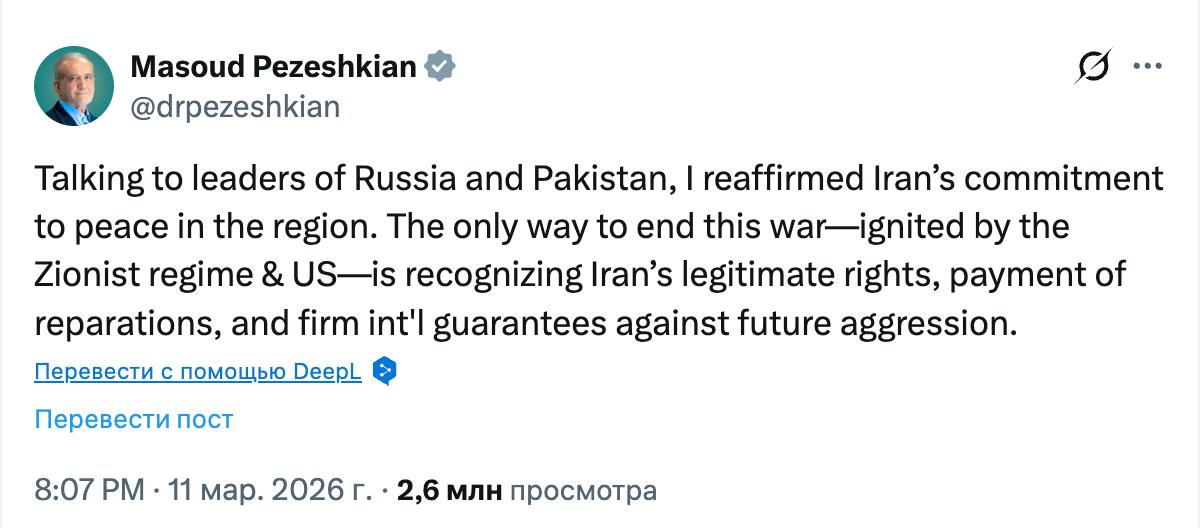Click the blue verified badge
Viewport: 1202px width, 528px height.
[x=441, y=67]
